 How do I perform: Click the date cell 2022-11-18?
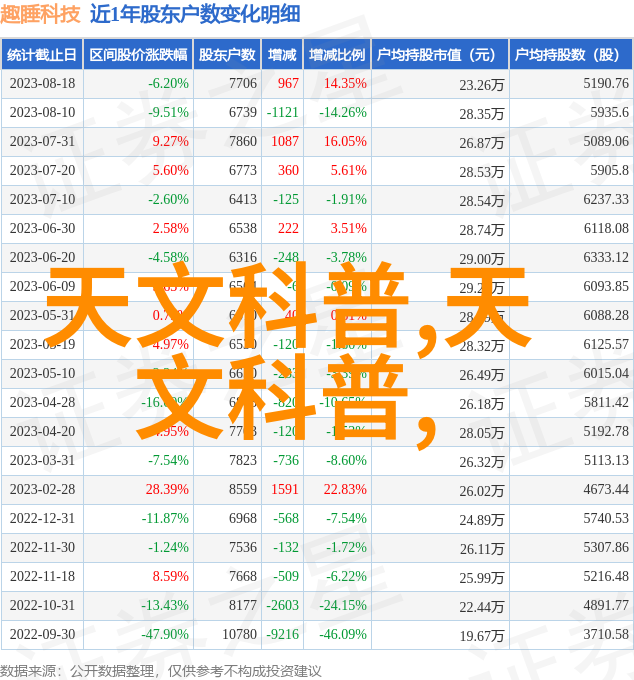click(42, 577)
